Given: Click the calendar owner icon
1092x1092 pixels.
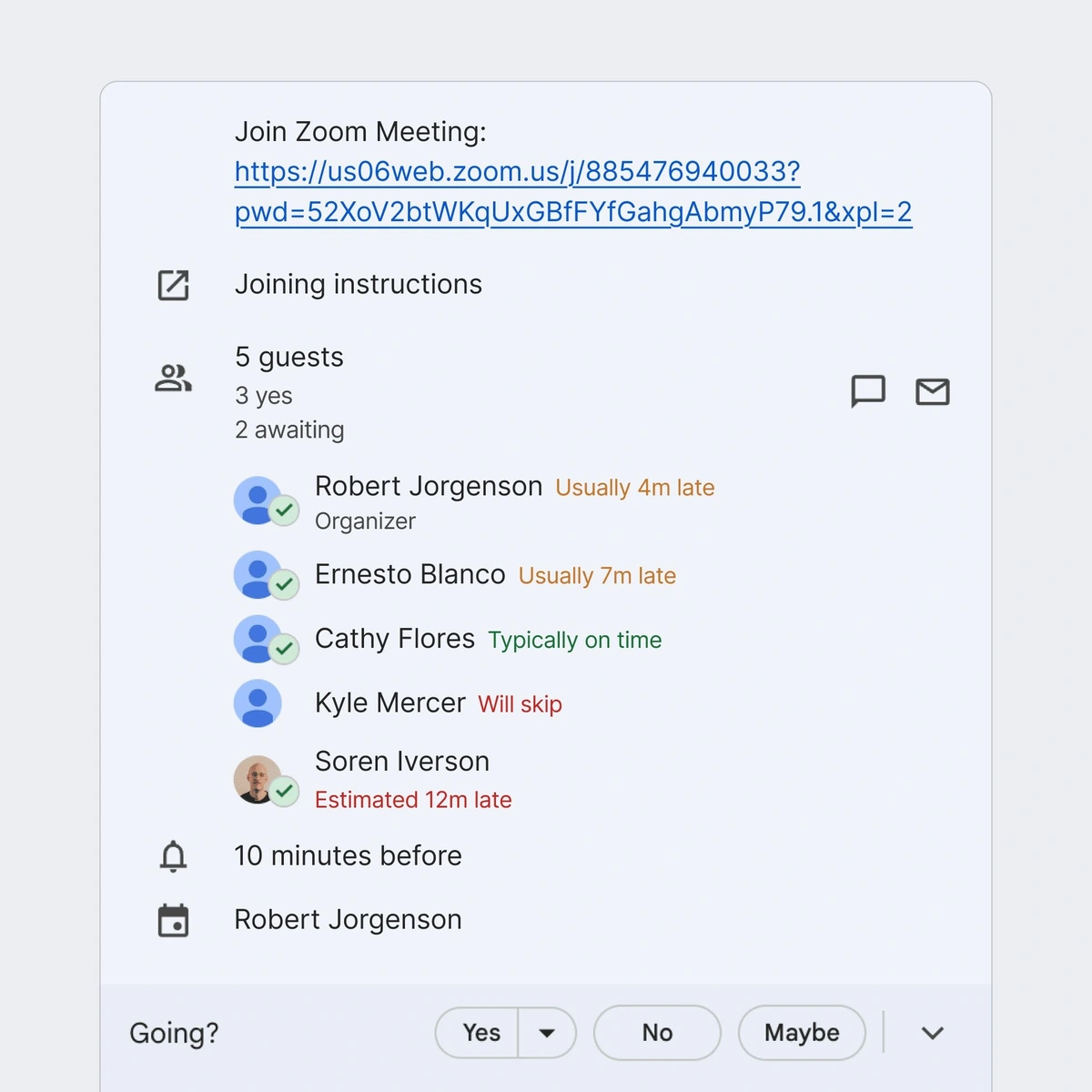Looking at the screenshot, I should click(173, 919).
